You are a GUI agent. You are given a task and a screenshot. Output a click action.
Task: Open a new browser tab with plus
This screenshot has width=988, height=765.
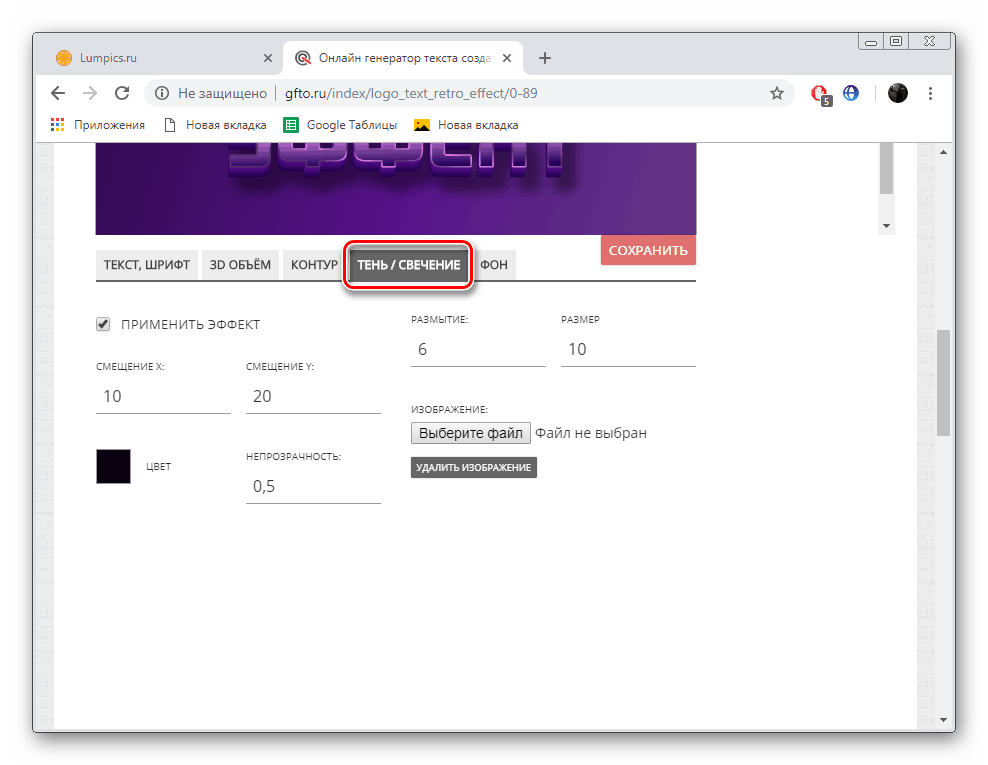(x=545, y=58)
